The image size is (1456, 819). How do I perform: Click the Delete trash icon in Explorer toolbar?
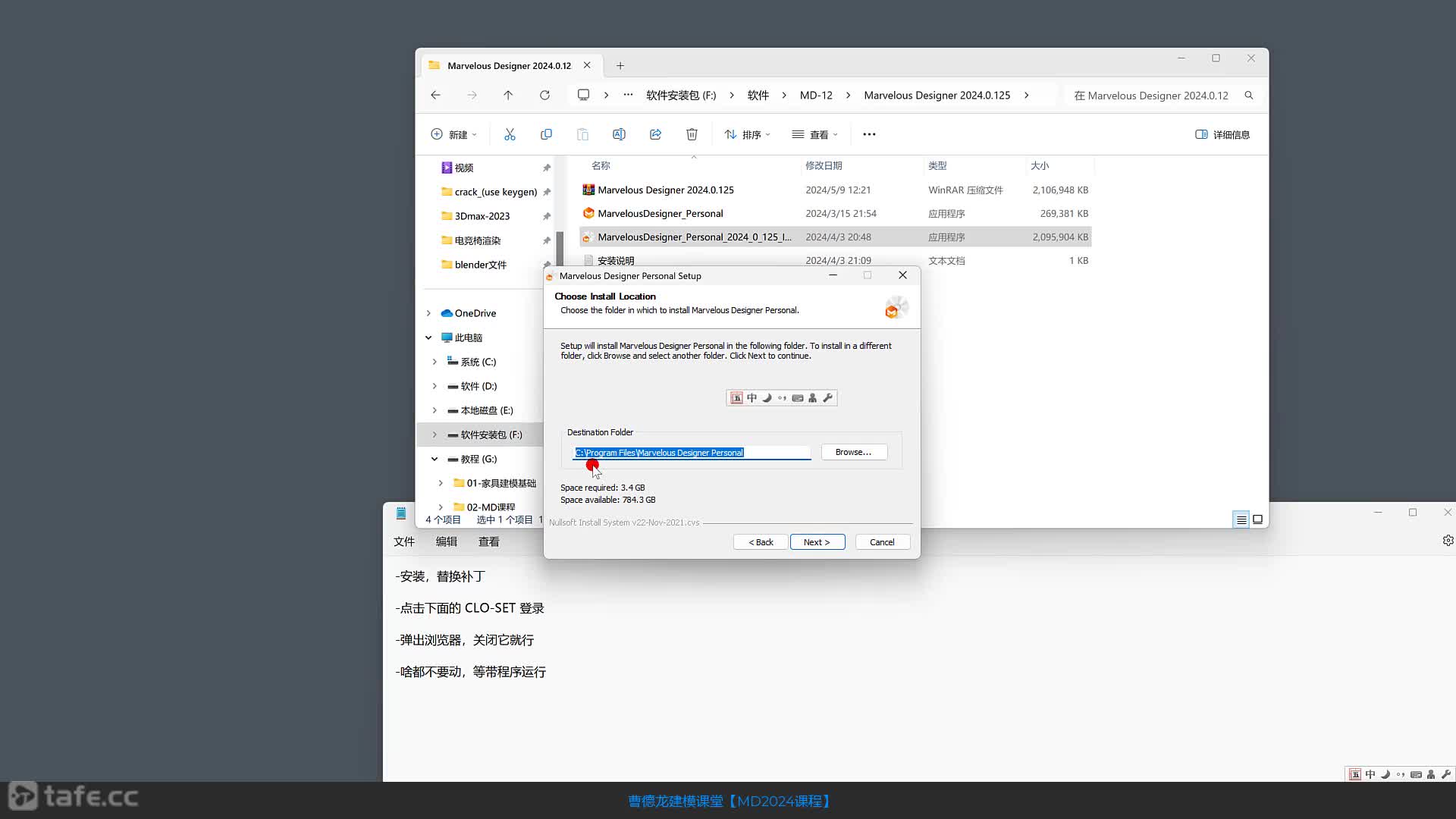(x=692, y=134)
